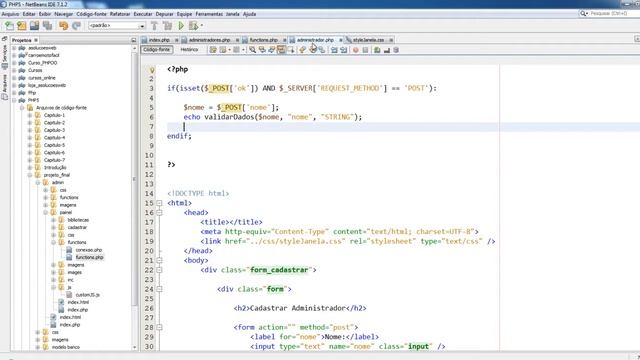This screenshot has width=640, height=360.
Task: Close the Projetos panel tab
Action: pos(36,40)
